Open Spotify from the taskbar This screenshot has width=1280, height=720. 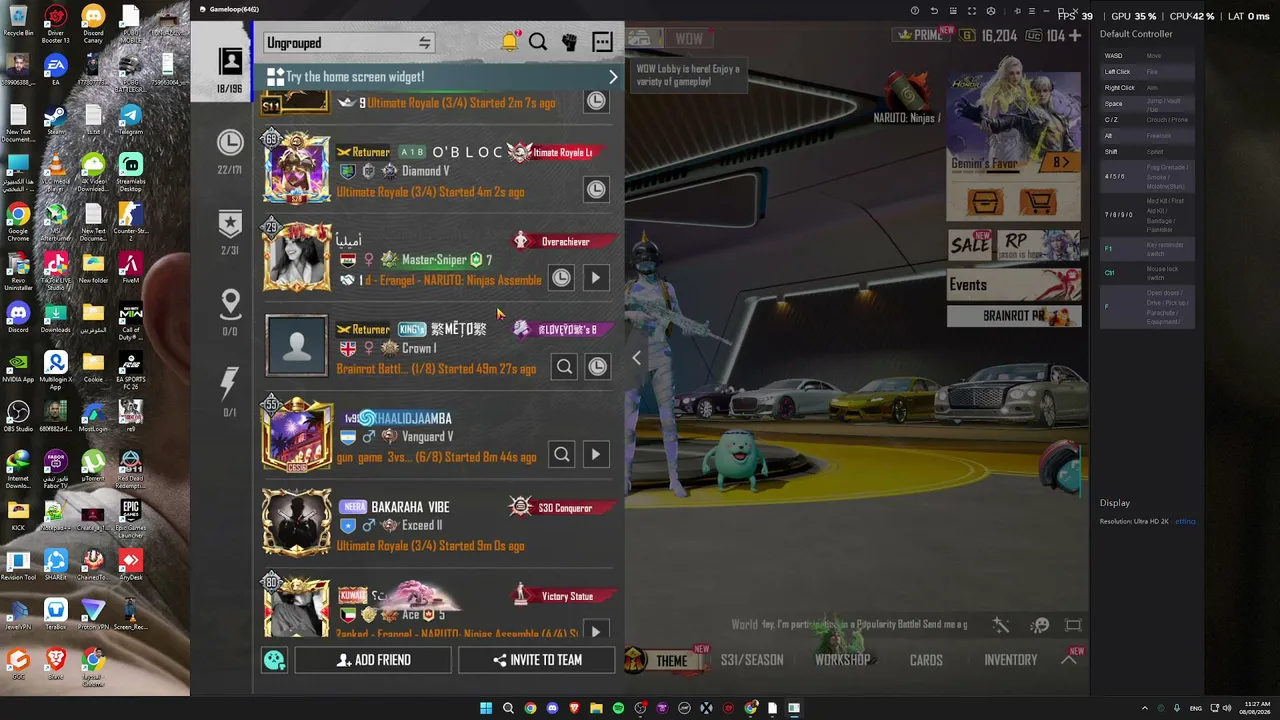click(x=618, y=708)
